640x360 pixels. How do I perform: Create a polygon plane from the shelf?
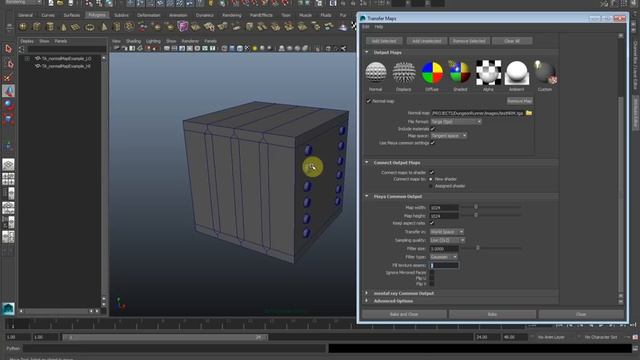click(x=76, y=27)
